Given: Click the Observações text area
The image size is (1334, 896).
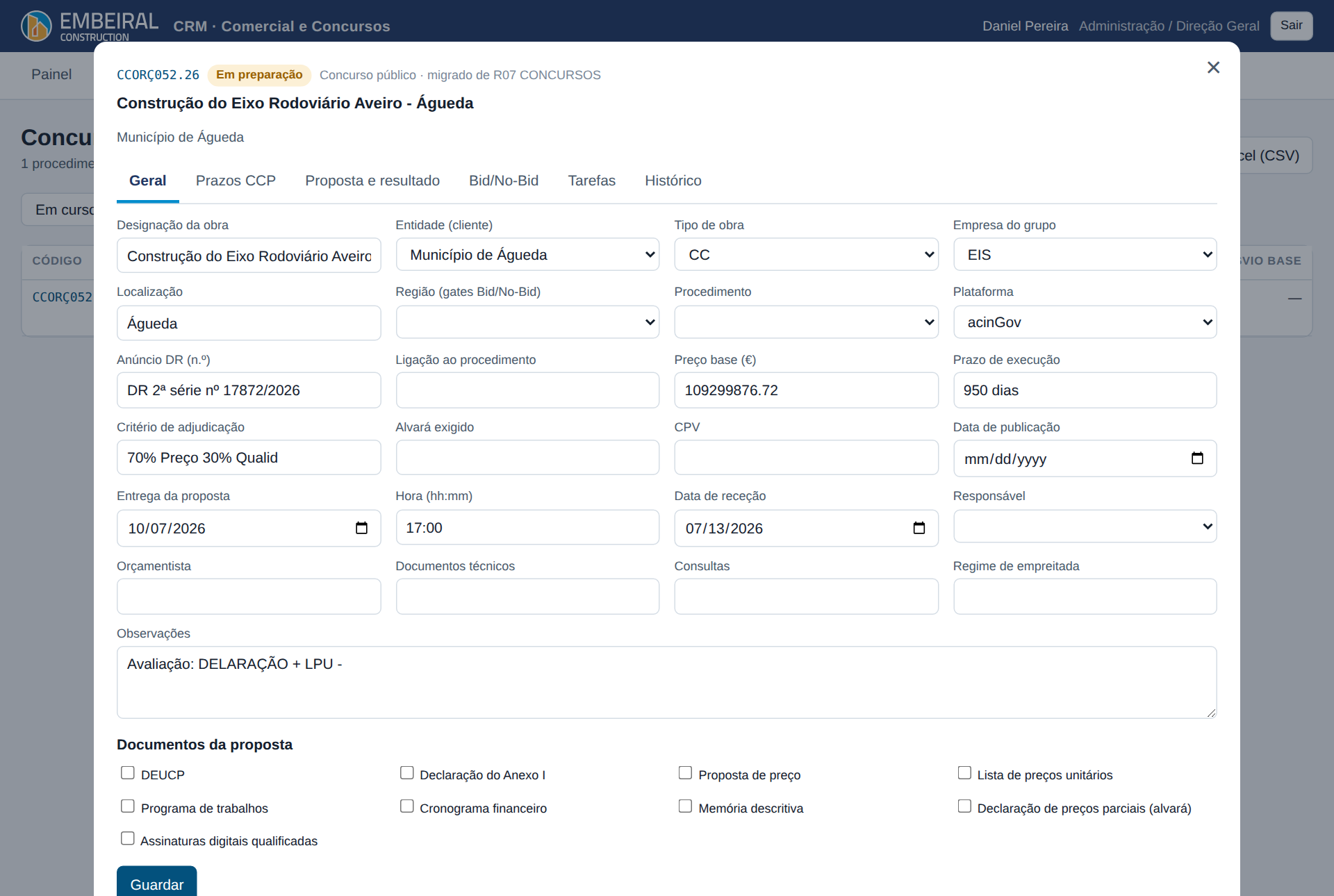Looking at the screenshot, I should pyautogui.click(x=666, y=683).
